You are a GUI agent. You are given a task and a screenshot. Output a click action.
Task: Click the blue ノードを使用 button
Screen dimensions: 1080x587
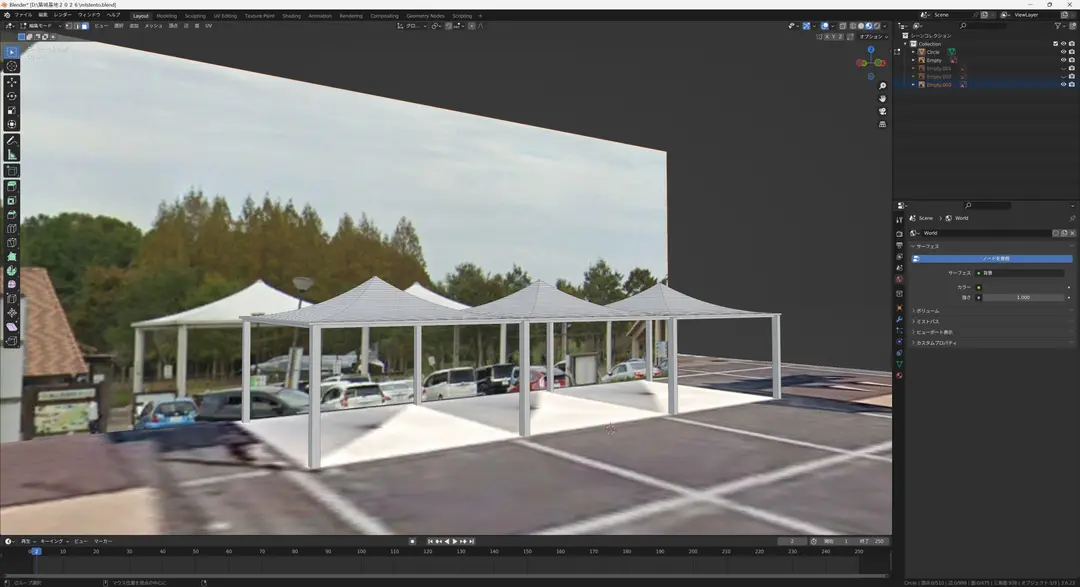point(992,258)
